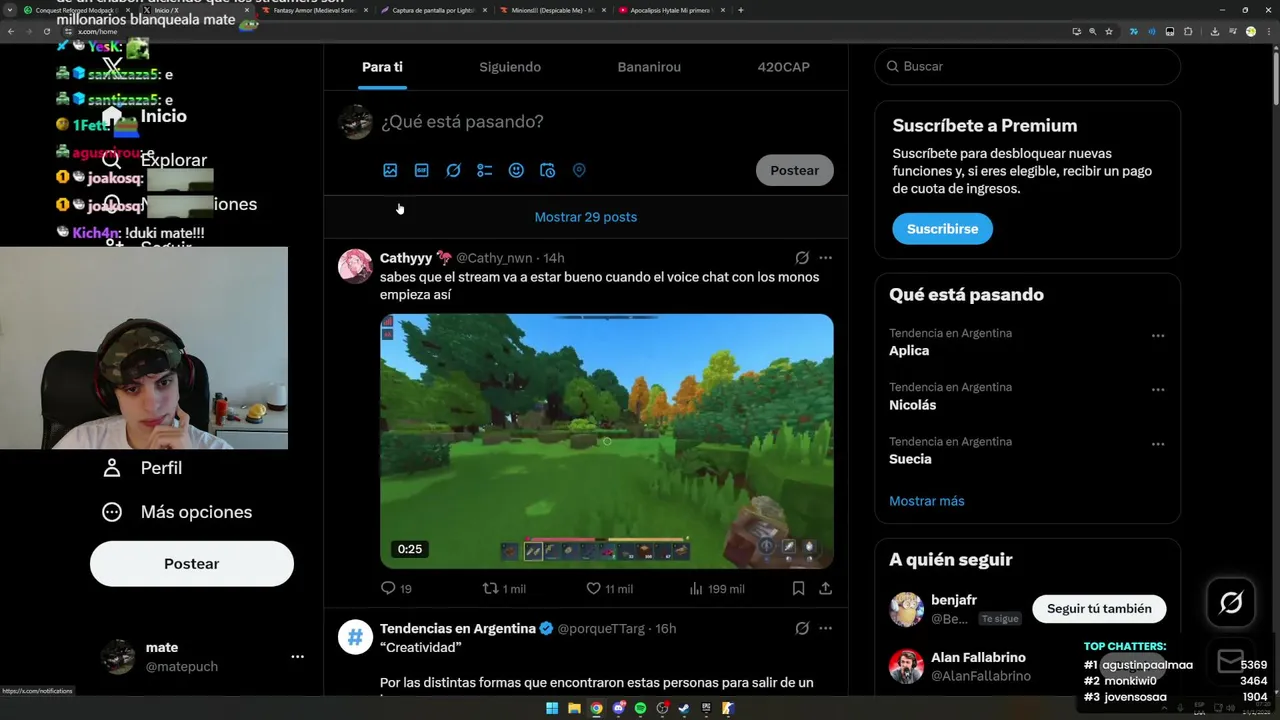Open more menu for Suecia trend
1280x720 pixels.
(x=1158, y=444)
